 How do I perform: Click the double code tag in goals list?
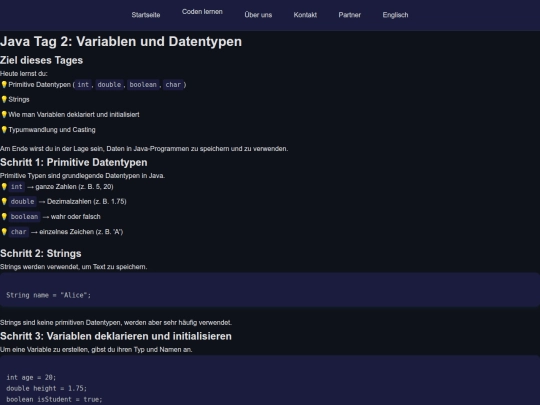click(109, 84)
